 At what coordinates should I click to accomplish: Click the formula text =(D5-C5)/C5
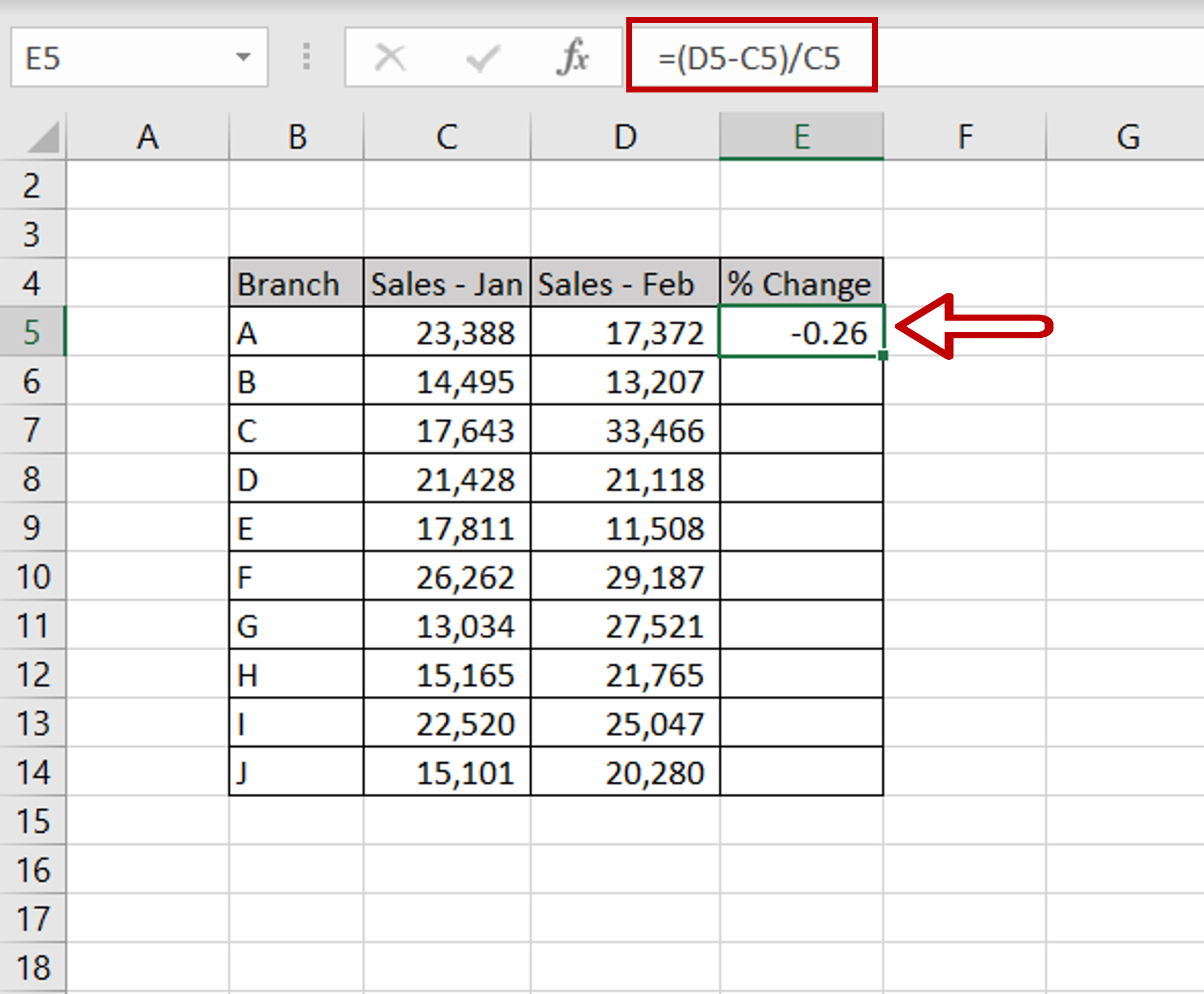[x=749, y=58]
